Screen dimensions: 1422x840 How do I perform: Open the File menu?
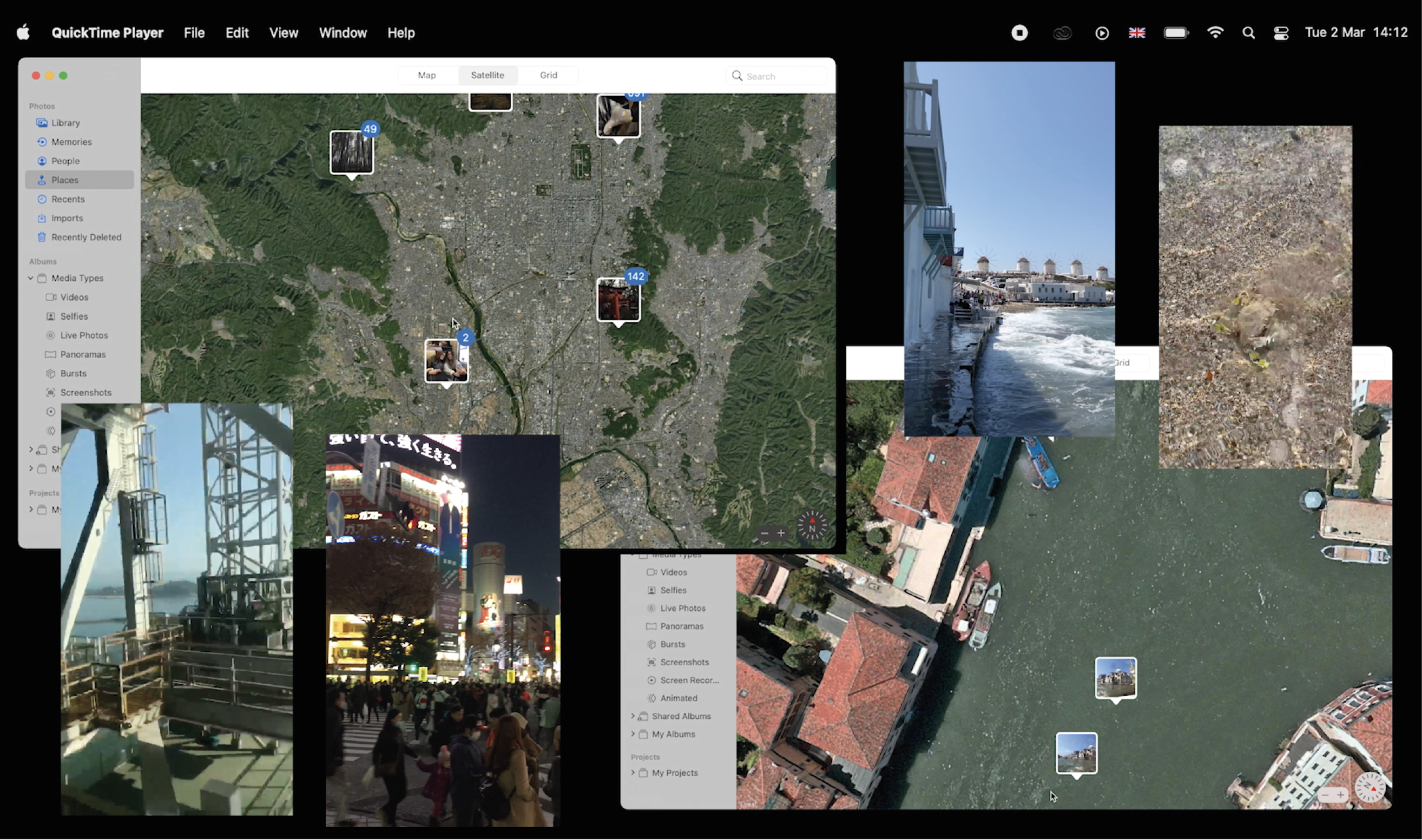point(194,33)
